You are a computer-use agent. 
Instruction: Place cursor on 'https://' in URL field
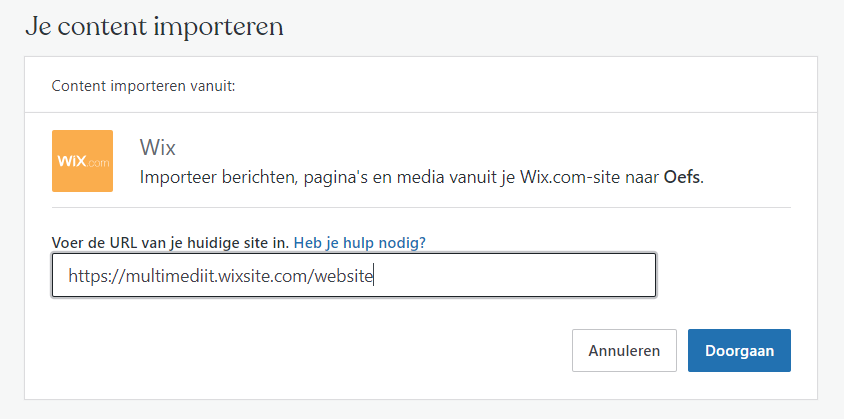coord(96,276)
